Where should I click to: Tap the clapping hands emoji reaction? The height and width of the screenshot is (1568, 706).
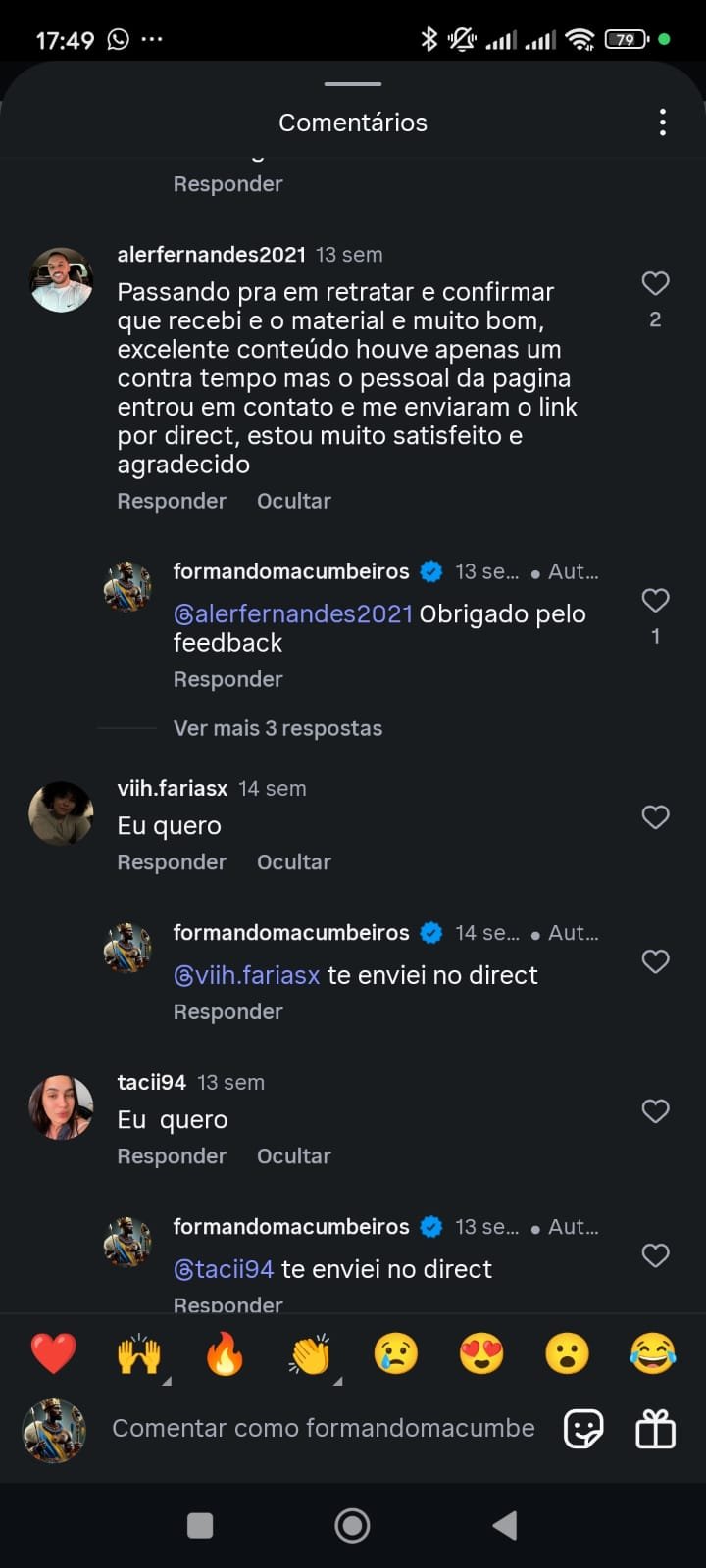tap(311, 1354)
